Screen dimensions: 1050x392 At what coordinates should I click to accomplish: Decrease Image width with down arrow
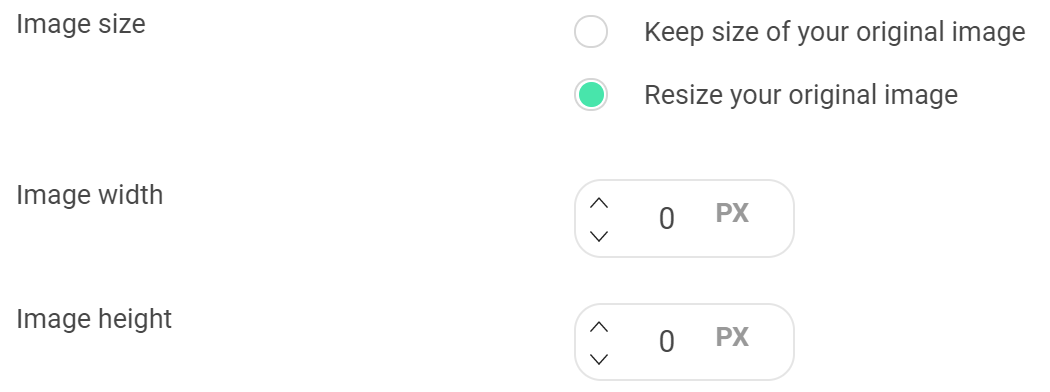click(x=599, y=236)
